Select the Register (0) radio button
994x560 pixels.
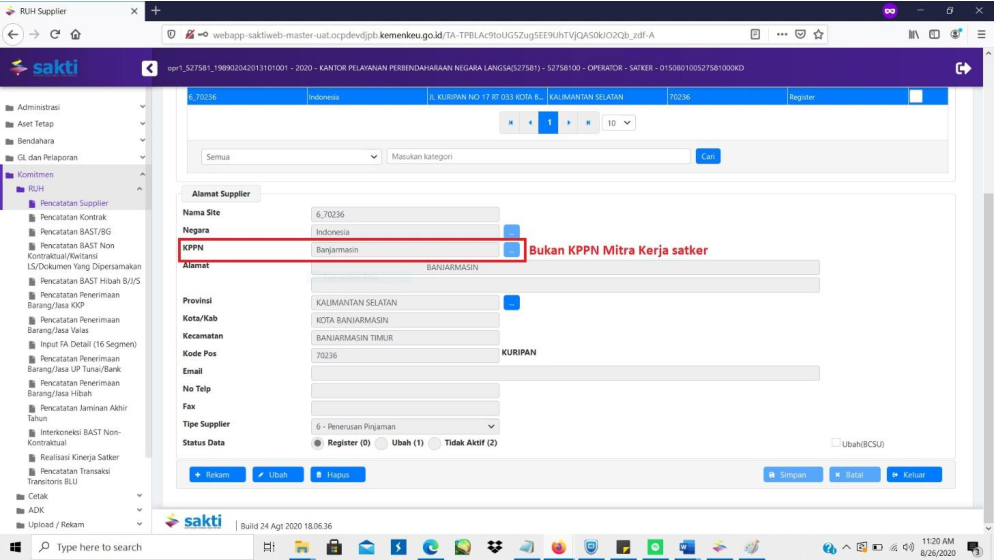[x=319, y=443]
